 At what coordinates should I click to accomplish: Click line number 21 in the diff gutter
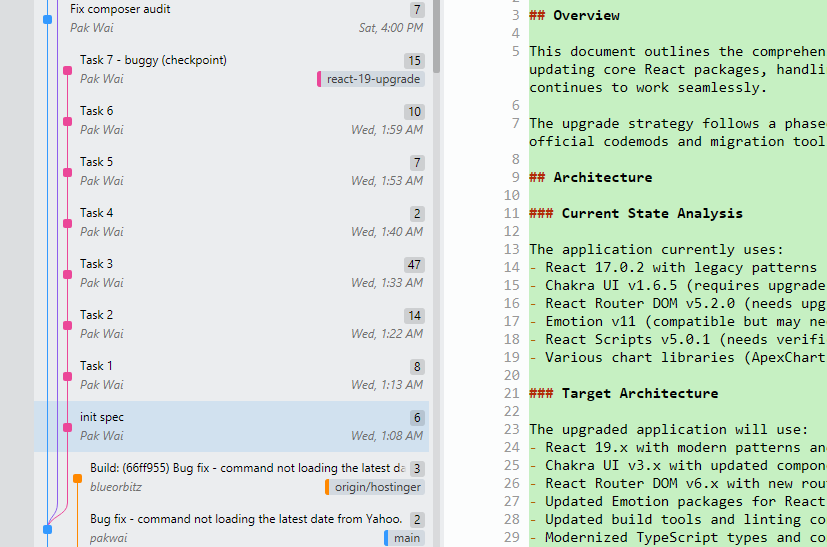pyautogui.click(x=513, y=393)
